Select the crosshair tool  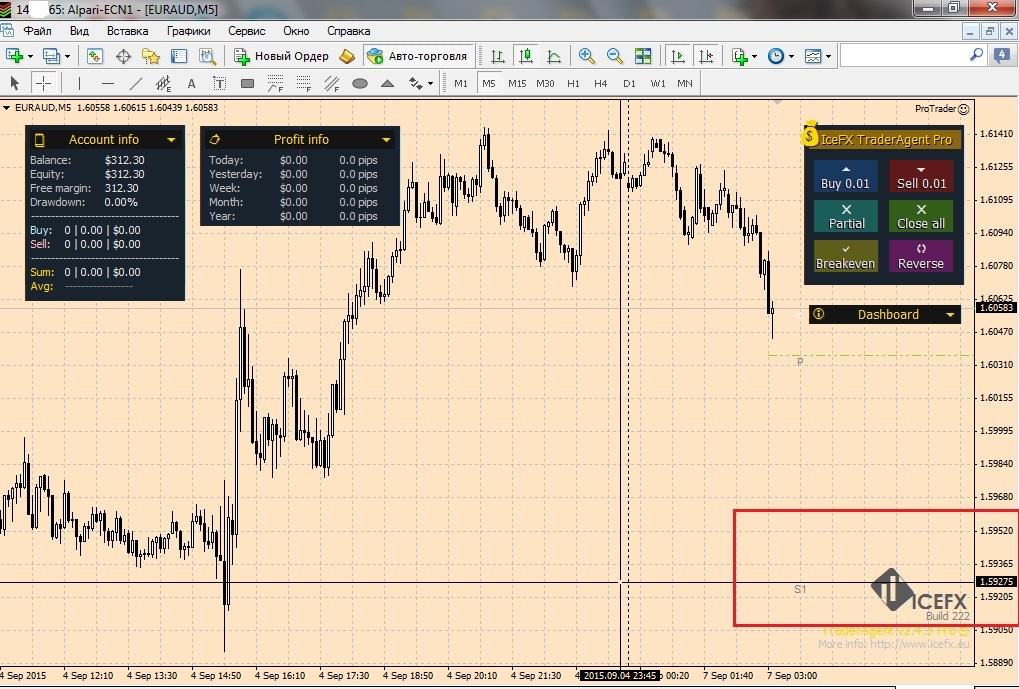click(x=44, y=83)
